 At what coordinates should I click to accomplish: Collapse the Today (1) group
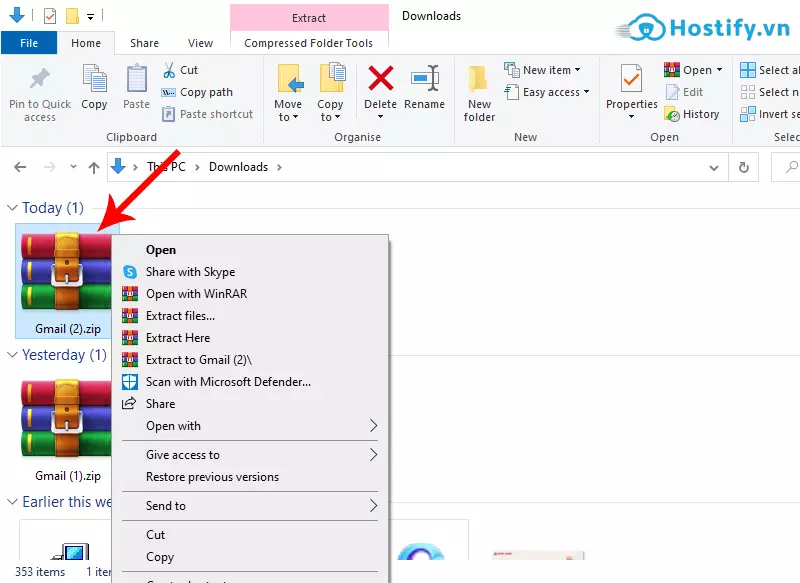[12, 208]
